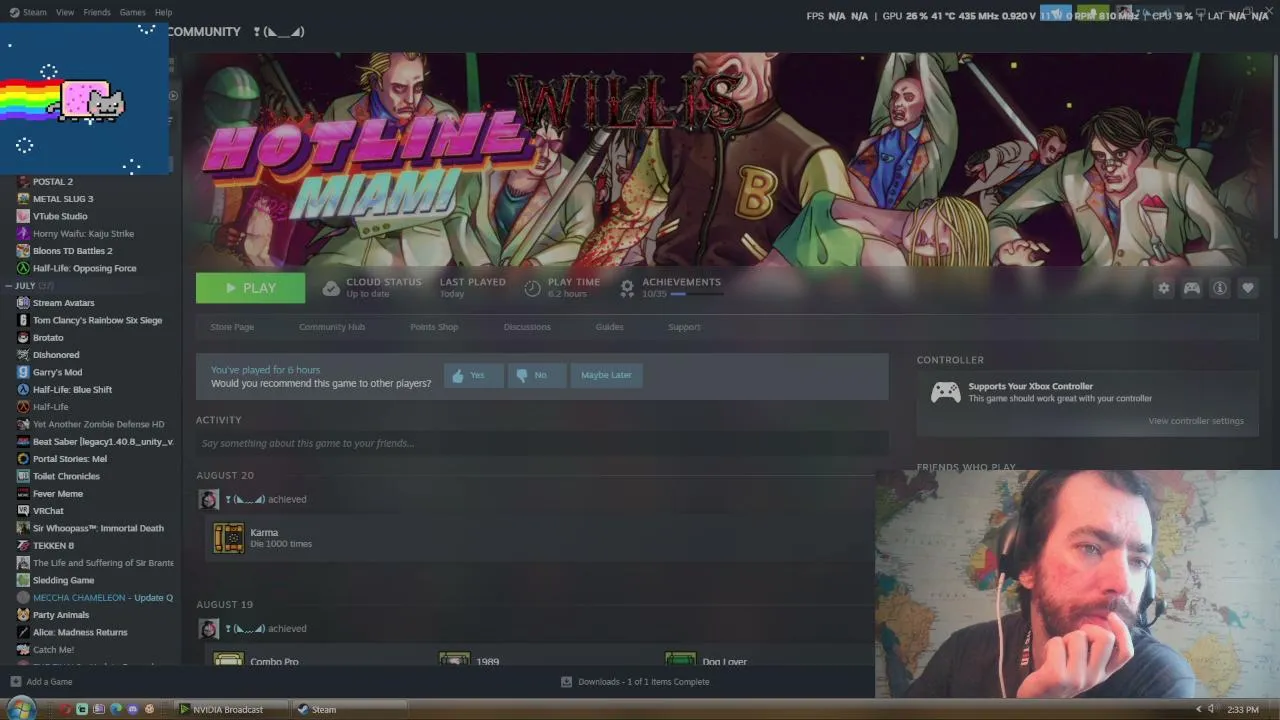The height and width of the screenshot is (720, 1280).
Task: Open the COMMUNITY navigation header
Action: click(x=204, y=32)
